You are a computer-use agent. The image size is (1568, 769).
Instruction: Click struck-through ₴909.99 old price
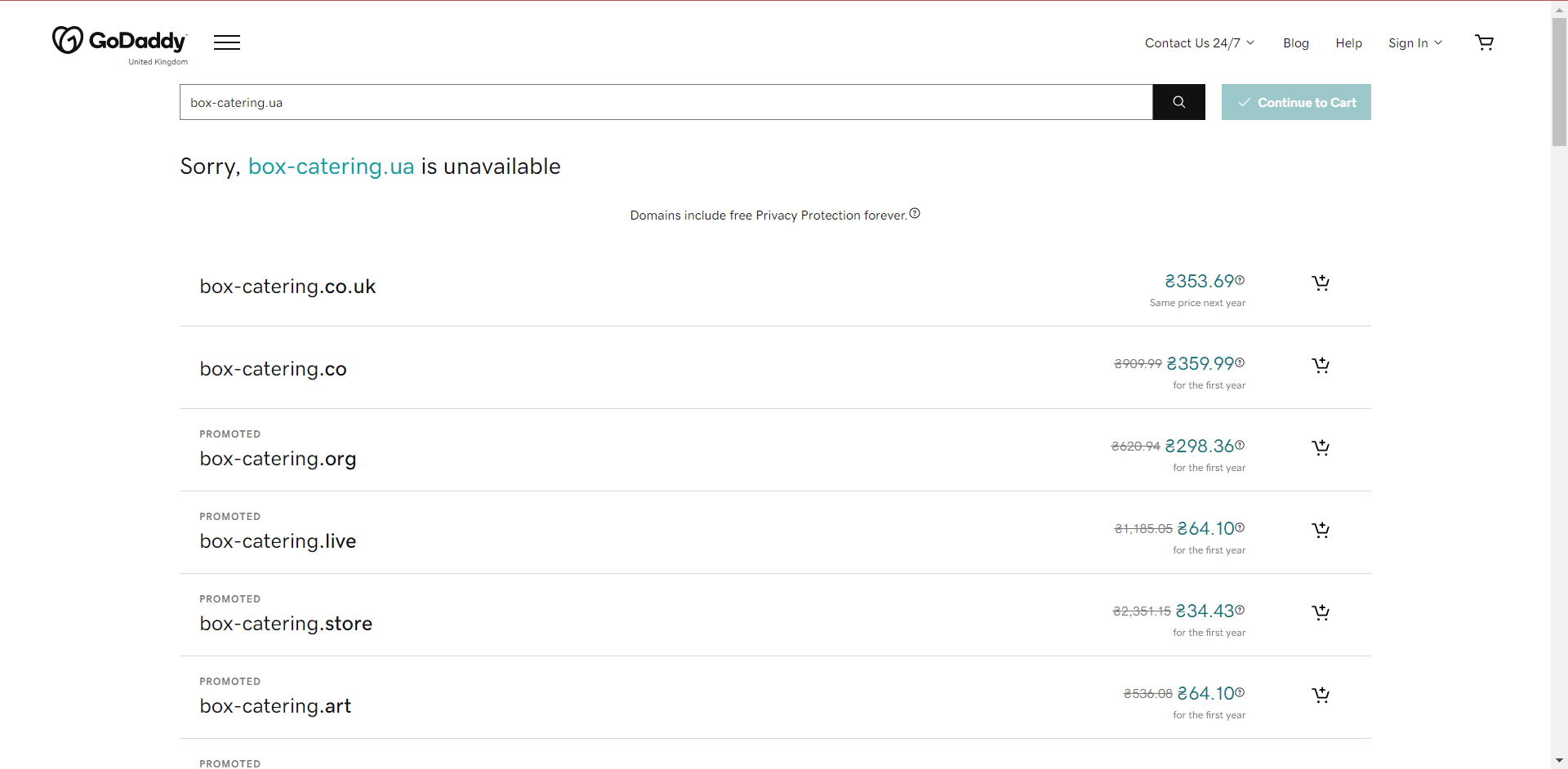point(1138,364)
